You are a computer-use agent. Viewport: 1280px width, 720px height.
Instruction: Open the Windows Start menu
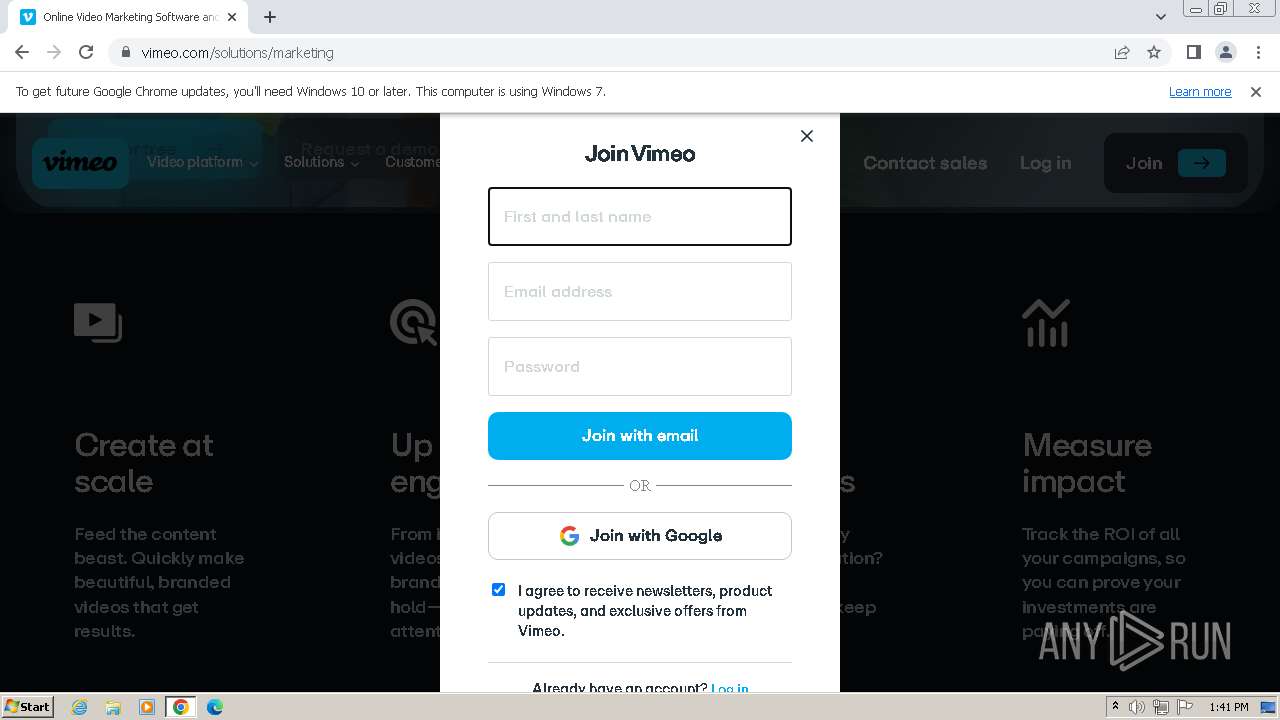click(27, 706)
